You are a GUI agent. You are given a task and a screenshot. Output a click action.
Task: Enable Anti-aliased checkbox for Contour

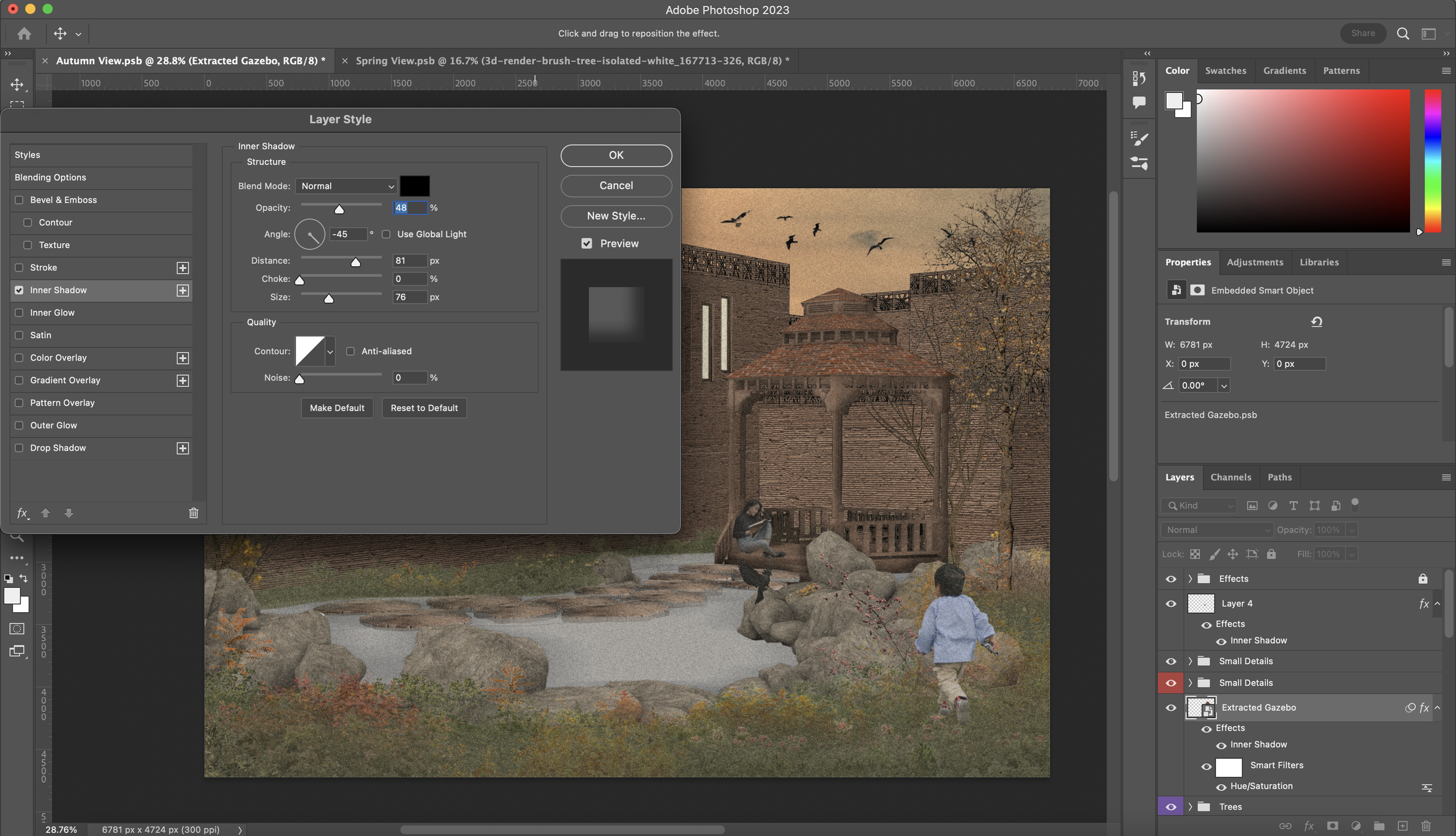(x=350, y=351)
